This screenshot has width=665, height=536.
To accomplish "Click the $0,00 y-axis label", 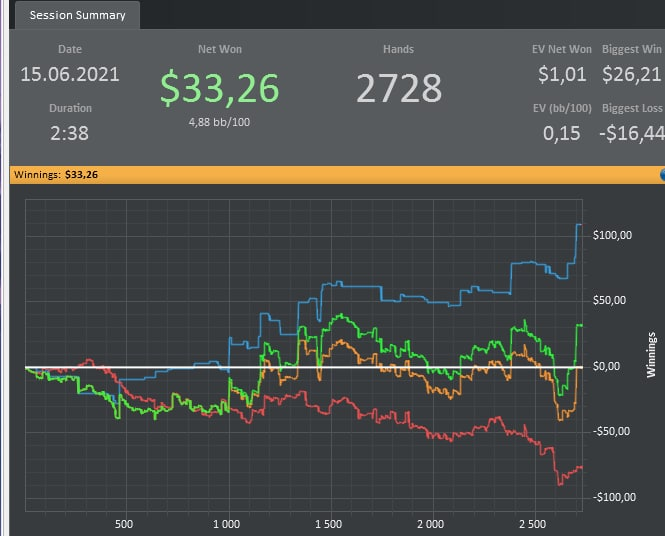I will (x=606, y=366).
